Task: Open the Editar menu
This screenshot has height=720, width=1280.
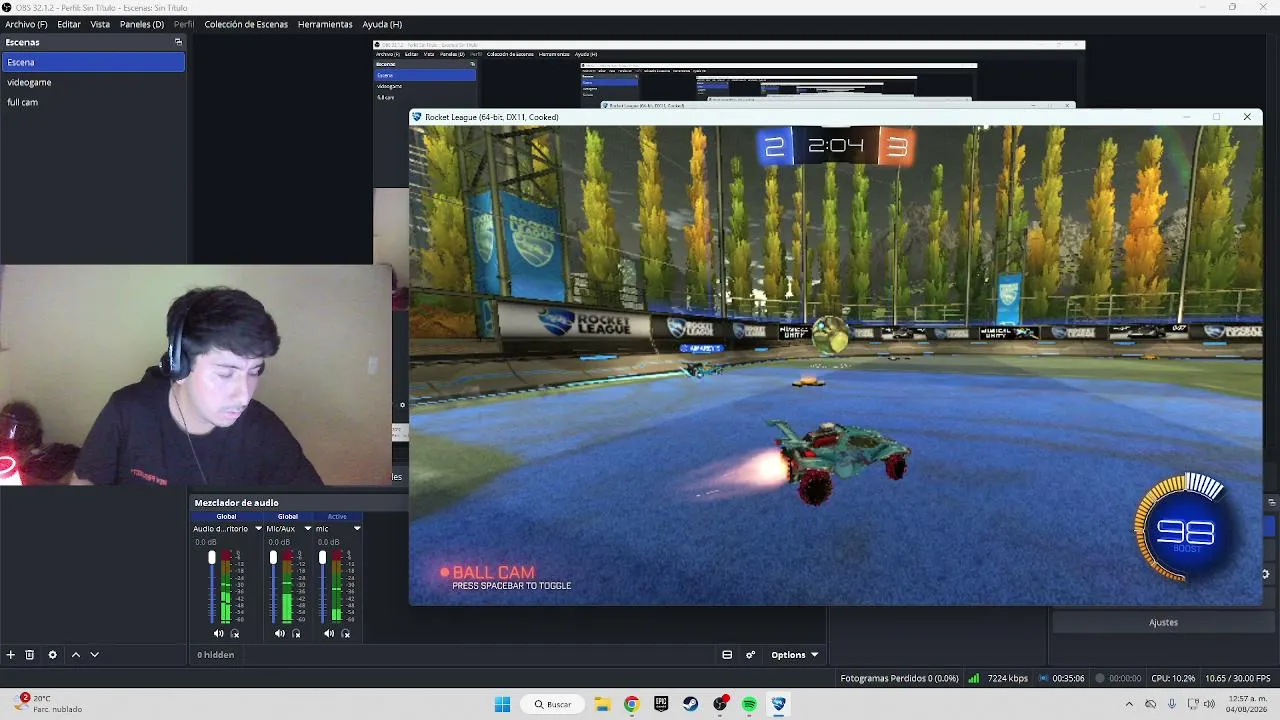Action: coord(69,24)
